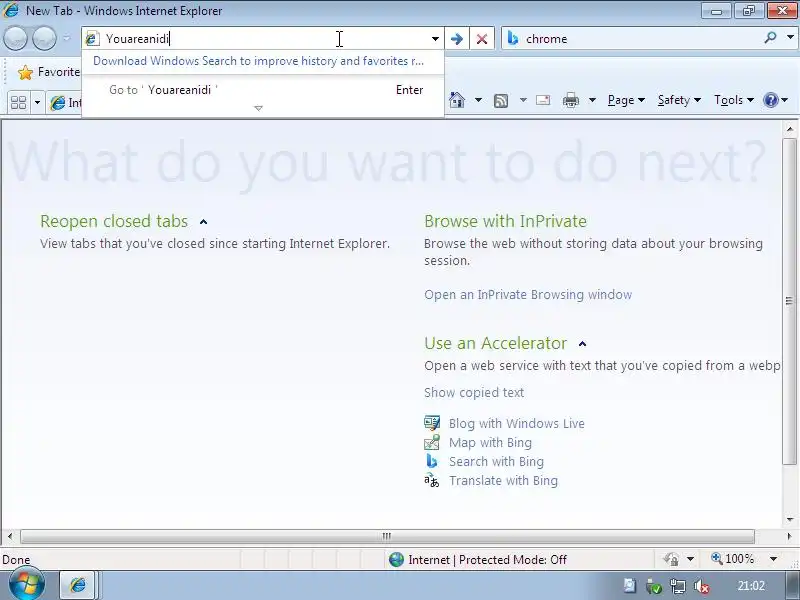Click the blue Help question mark icon
Viewport: 800px width, 600px height.
pyautogui.click(x=770, y=100)
